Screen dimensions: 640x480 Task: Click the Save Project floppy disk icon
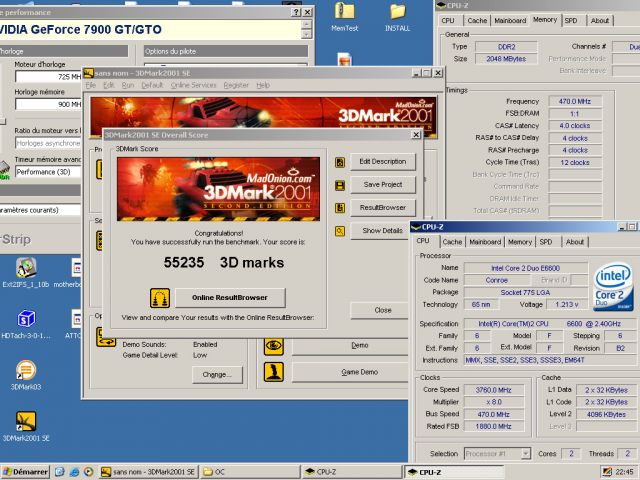click(340, 186)
